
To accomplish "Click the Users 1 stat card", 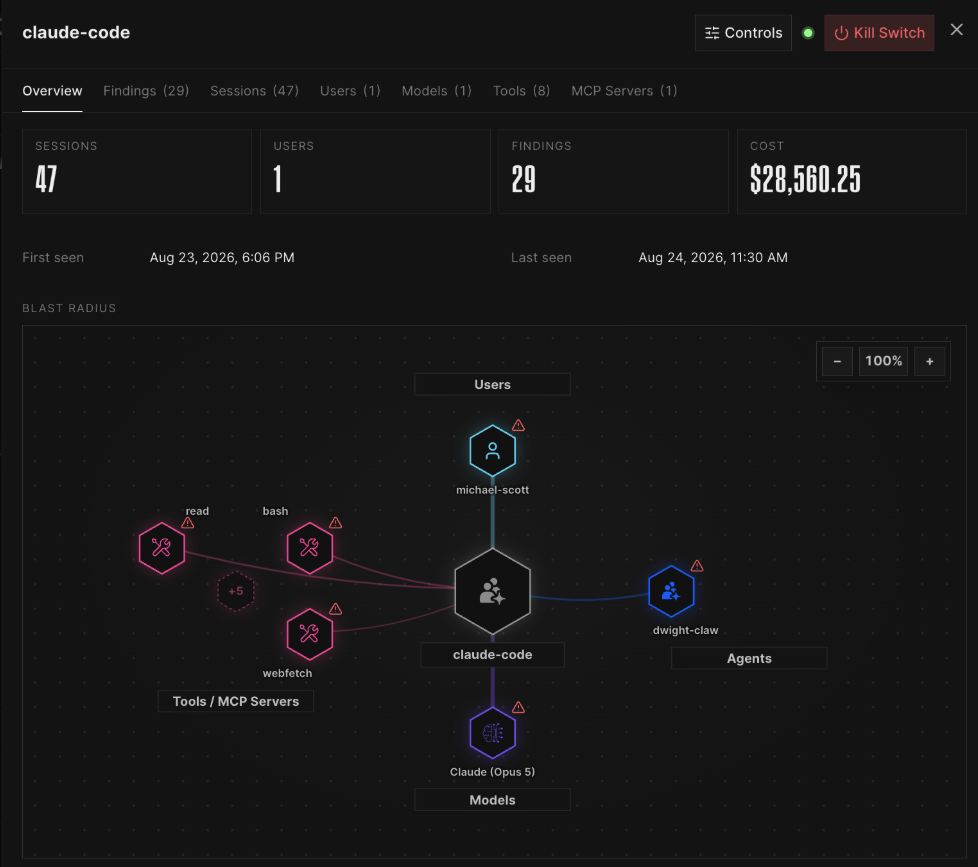I will point(375,172).
